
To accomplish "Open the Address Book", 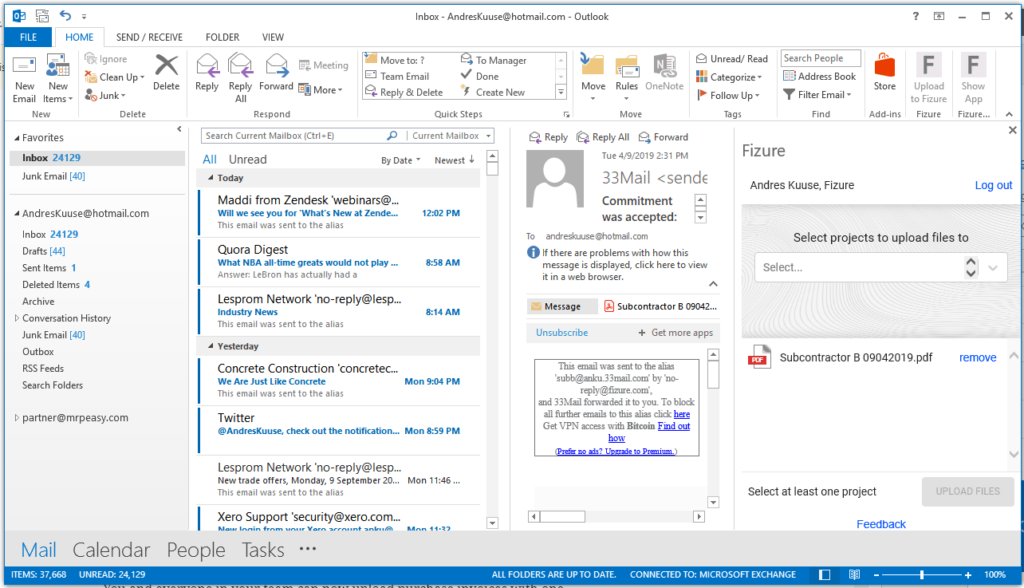I will click(x=820, y=76).
